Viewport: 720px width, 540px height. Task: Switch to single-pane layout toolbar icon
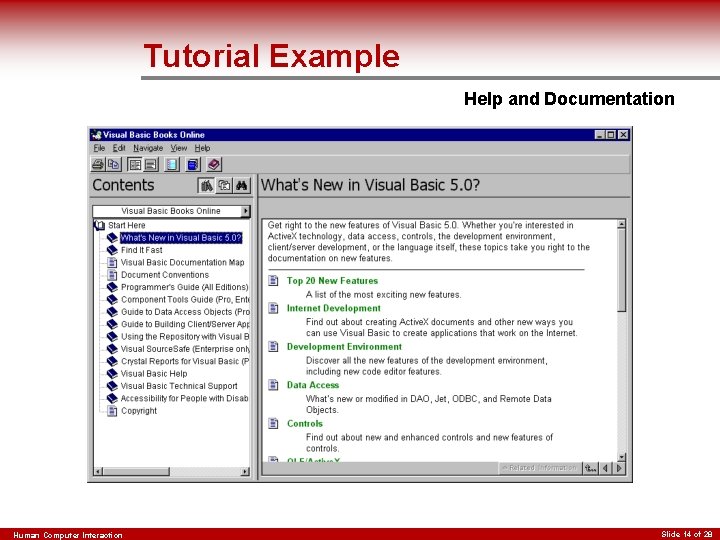[151, 164]
